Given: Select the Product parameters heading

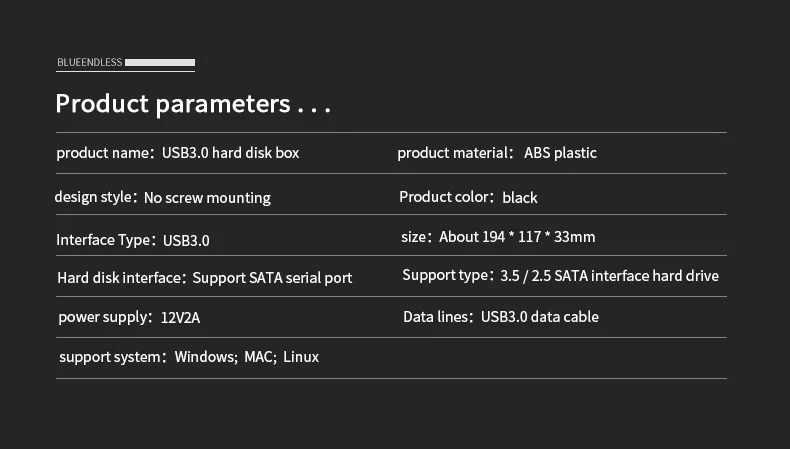Looking at the screenshot, I should [193, 103].
